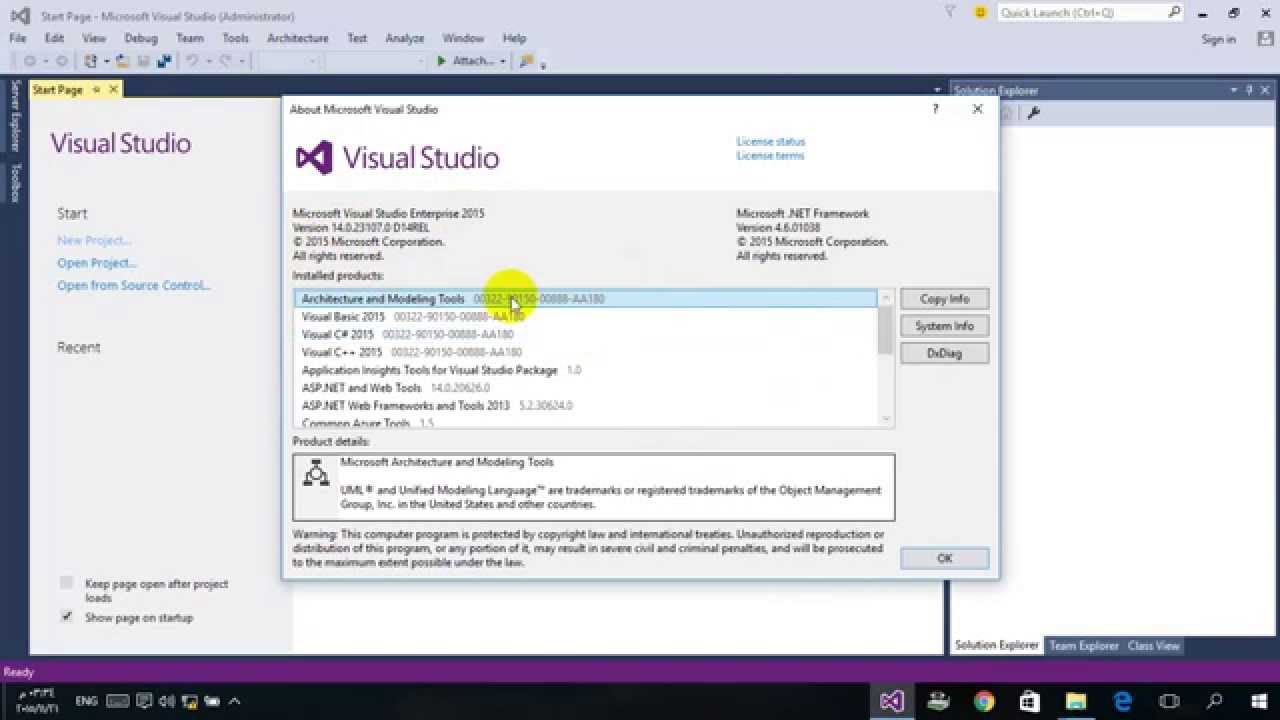Open the Solution Platforms combo box

[375, 61]
